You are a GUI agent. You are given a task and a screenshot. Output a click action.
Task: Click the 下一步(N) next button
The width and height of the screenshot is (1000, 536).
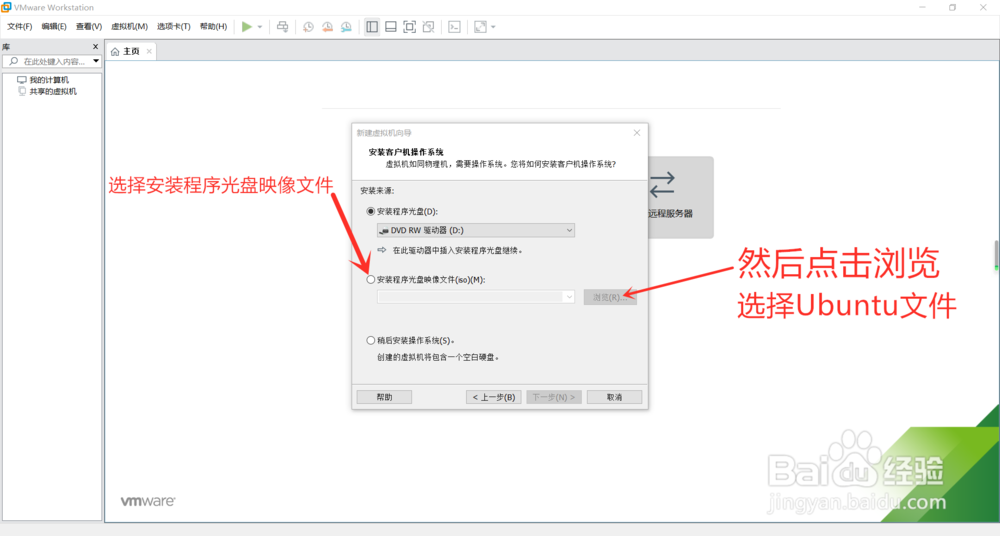(x=554, y=397)
